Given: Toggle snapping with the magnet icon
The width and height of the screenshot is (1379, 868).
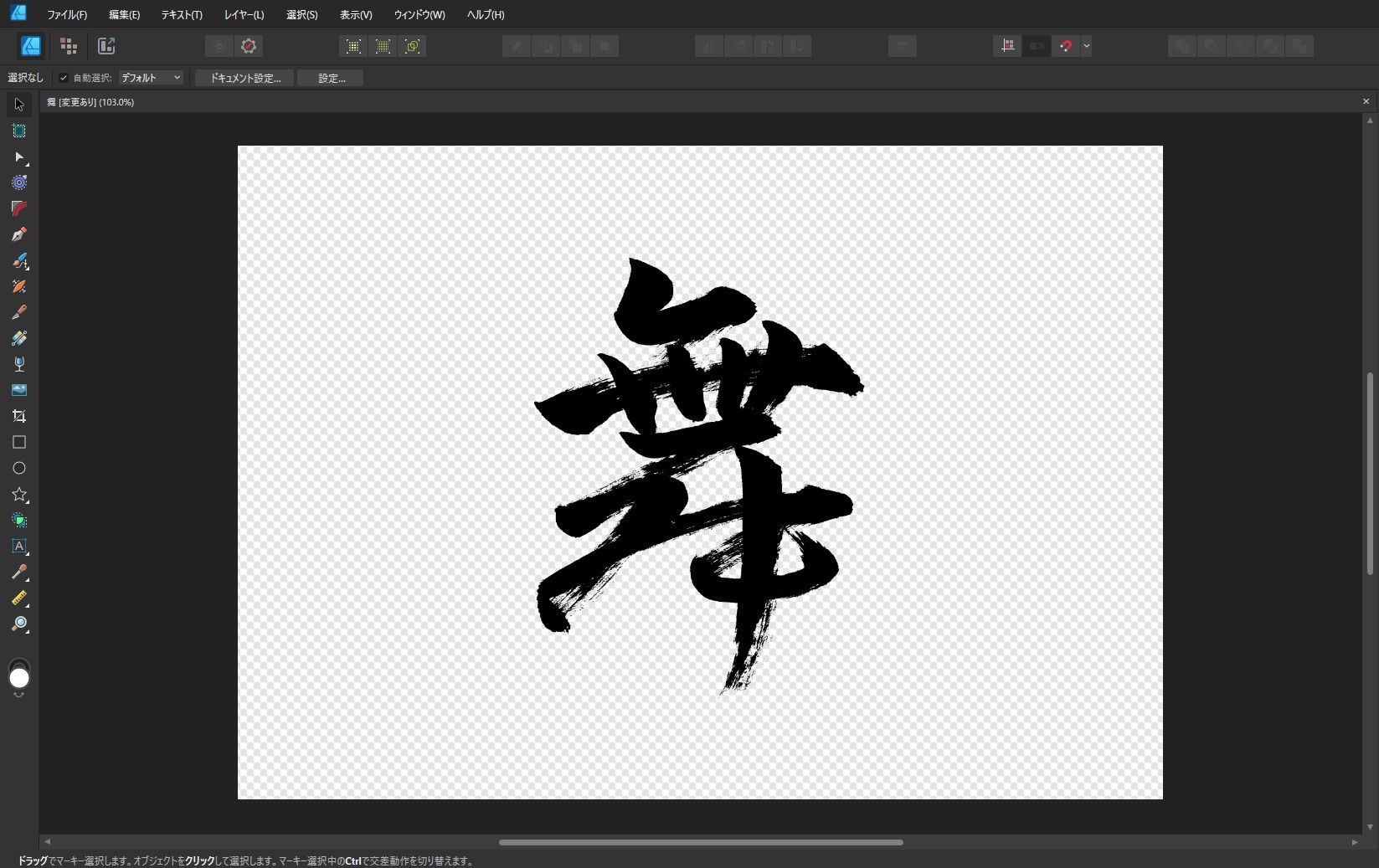Looking at the screenshot, I should click(1065, 46).
